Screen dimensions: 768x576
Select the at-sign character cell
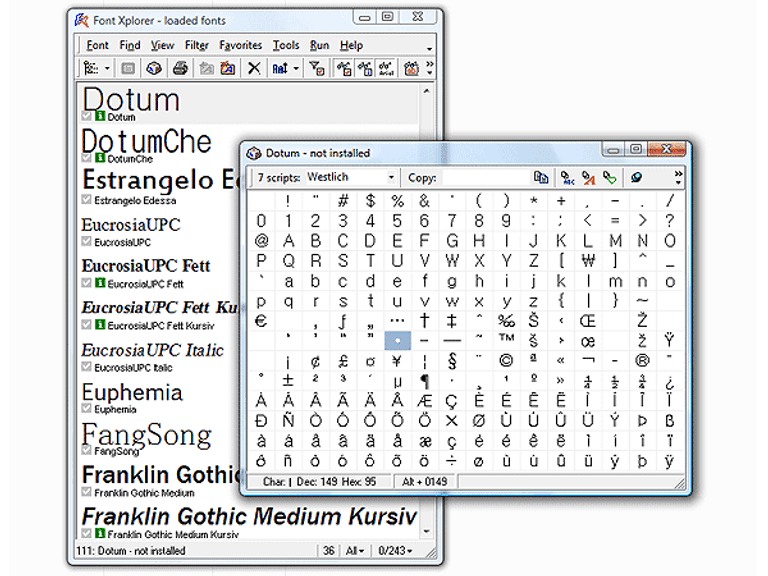[x=262, y=240]
